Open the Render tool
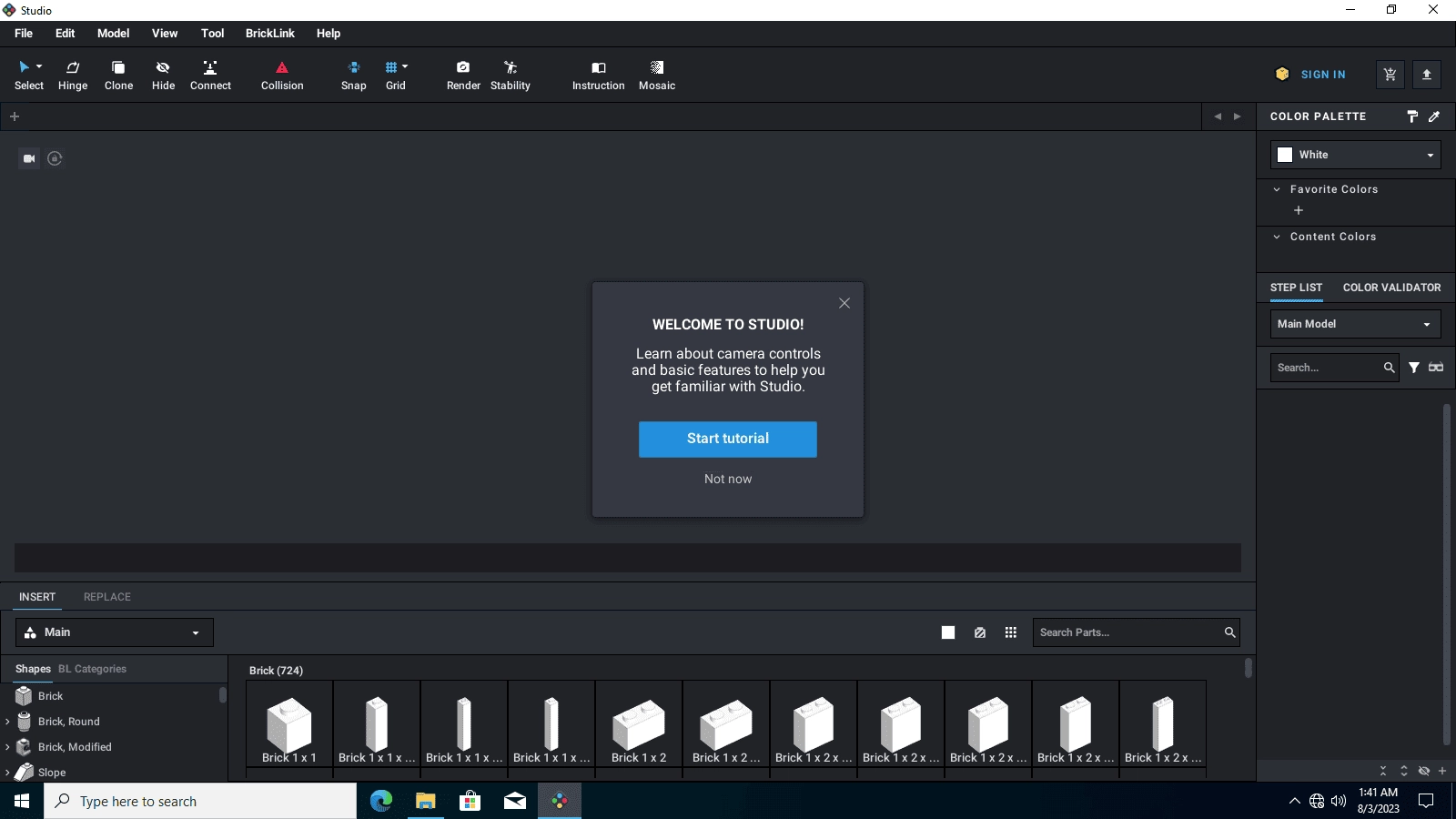 click(x=463, y=76)
